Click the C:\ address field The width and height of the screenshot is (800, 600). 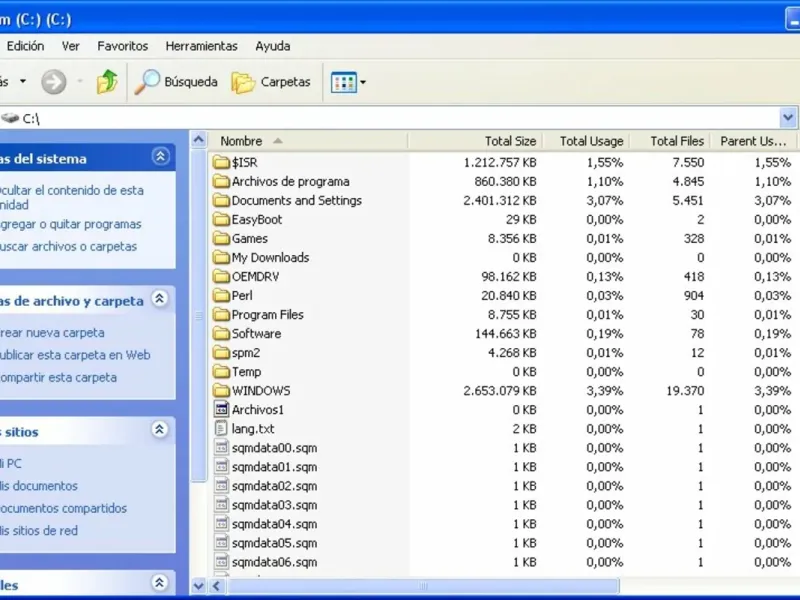point(390,118)
